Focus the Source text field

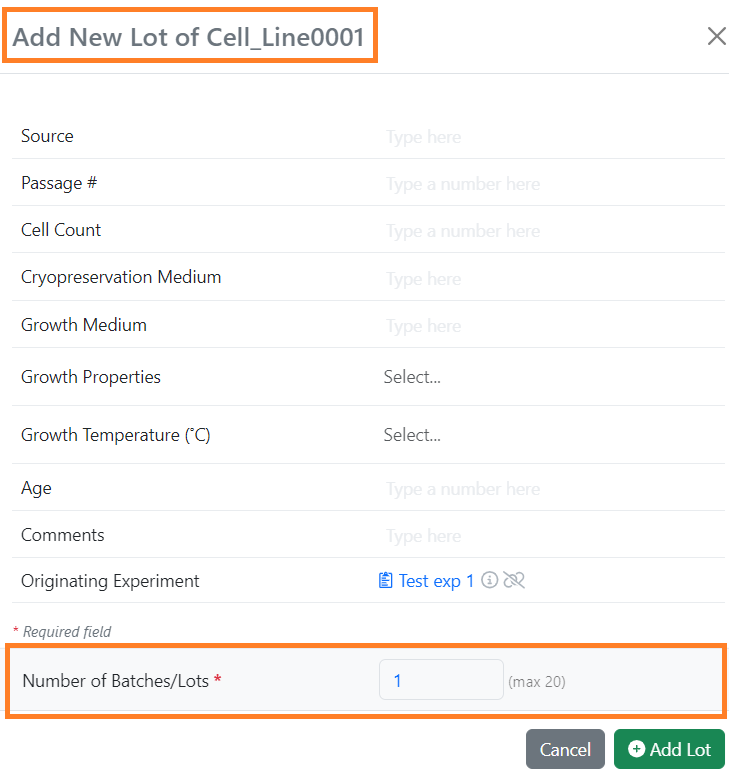pos(552,137)
